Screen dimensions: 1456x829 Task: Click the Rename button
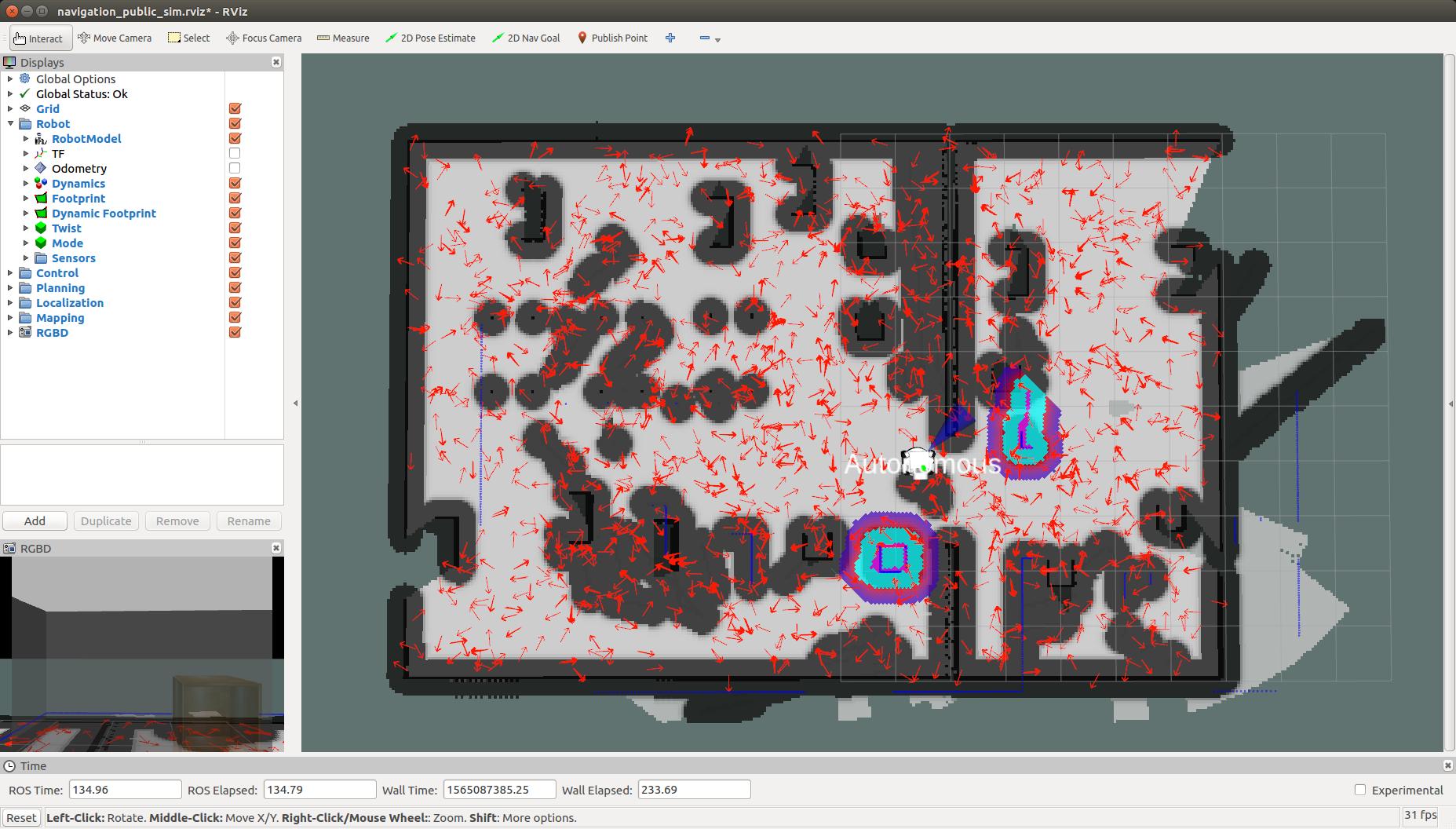[x=249, y=520]
